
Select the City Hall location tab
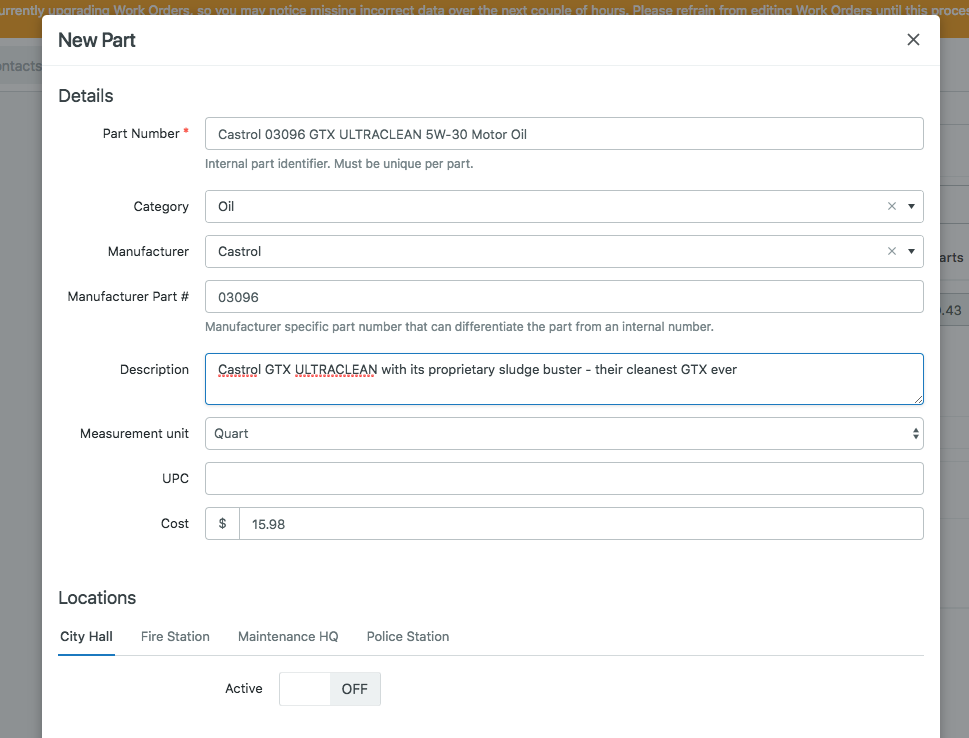tap(86, 637)
